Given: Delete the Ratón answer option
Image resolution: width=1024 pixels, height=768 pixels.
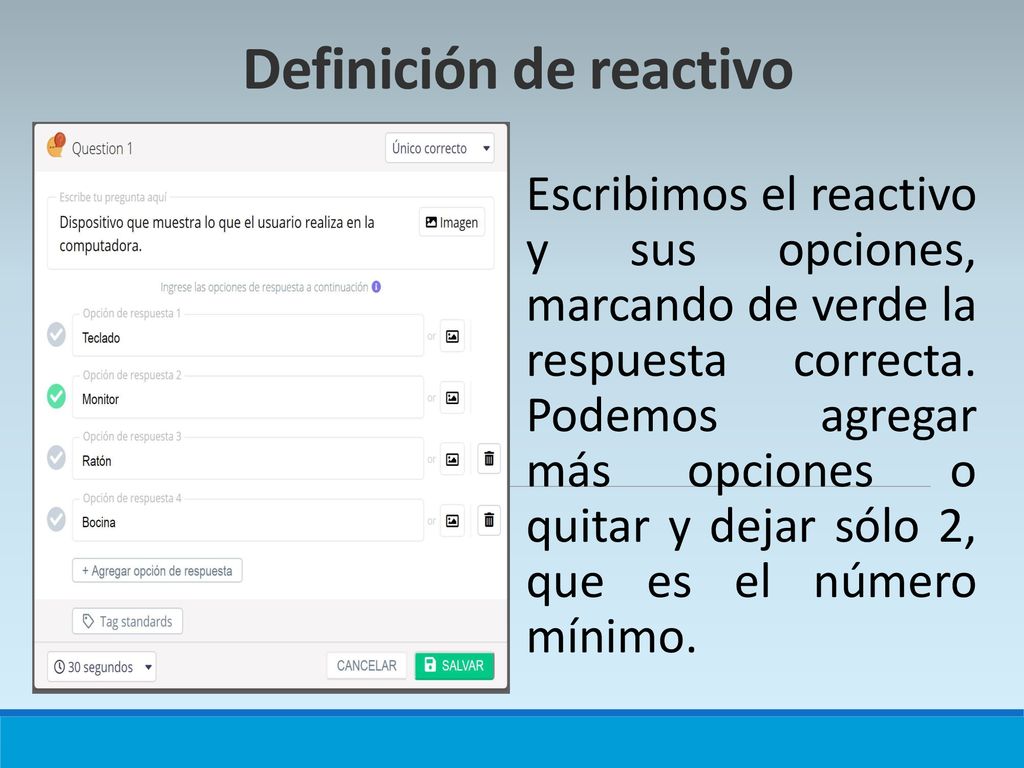Looking at the screenshot, I should click(488, 458).
